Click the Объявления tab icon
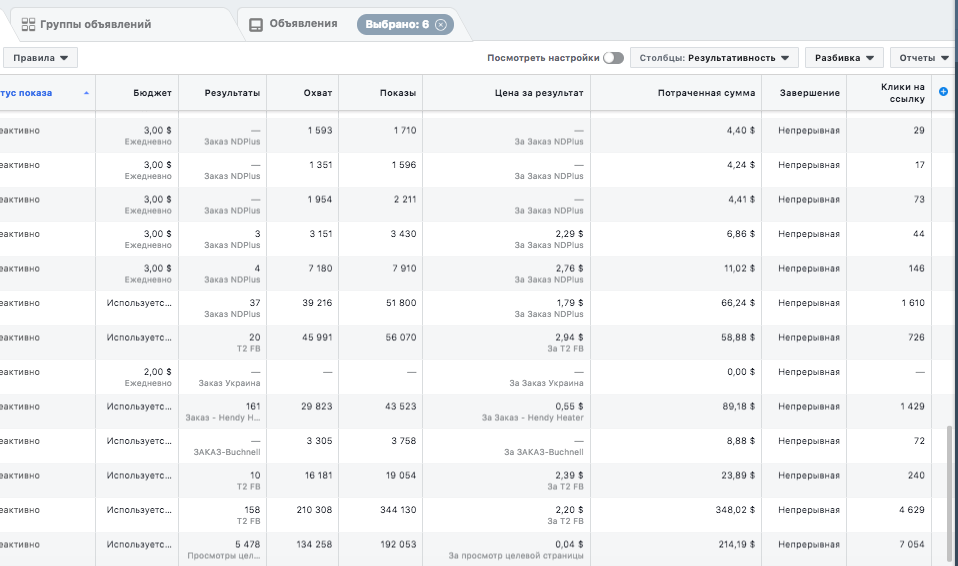 (x=256, y=24)
